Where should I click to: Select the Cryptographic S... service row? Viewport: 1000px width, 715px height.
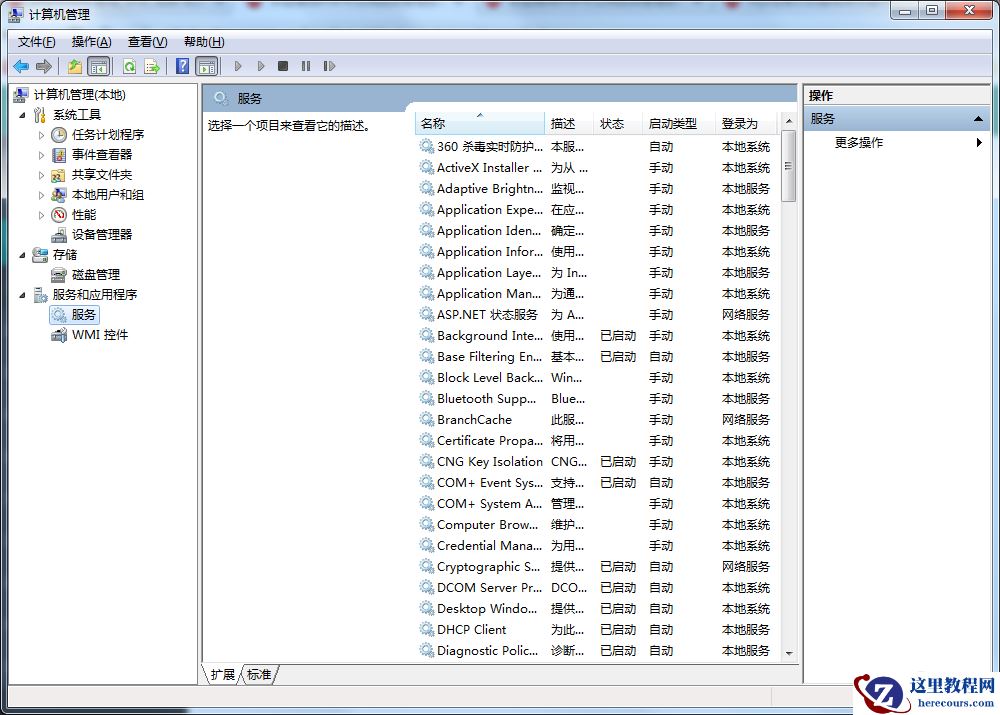click(x=596, y=566)
